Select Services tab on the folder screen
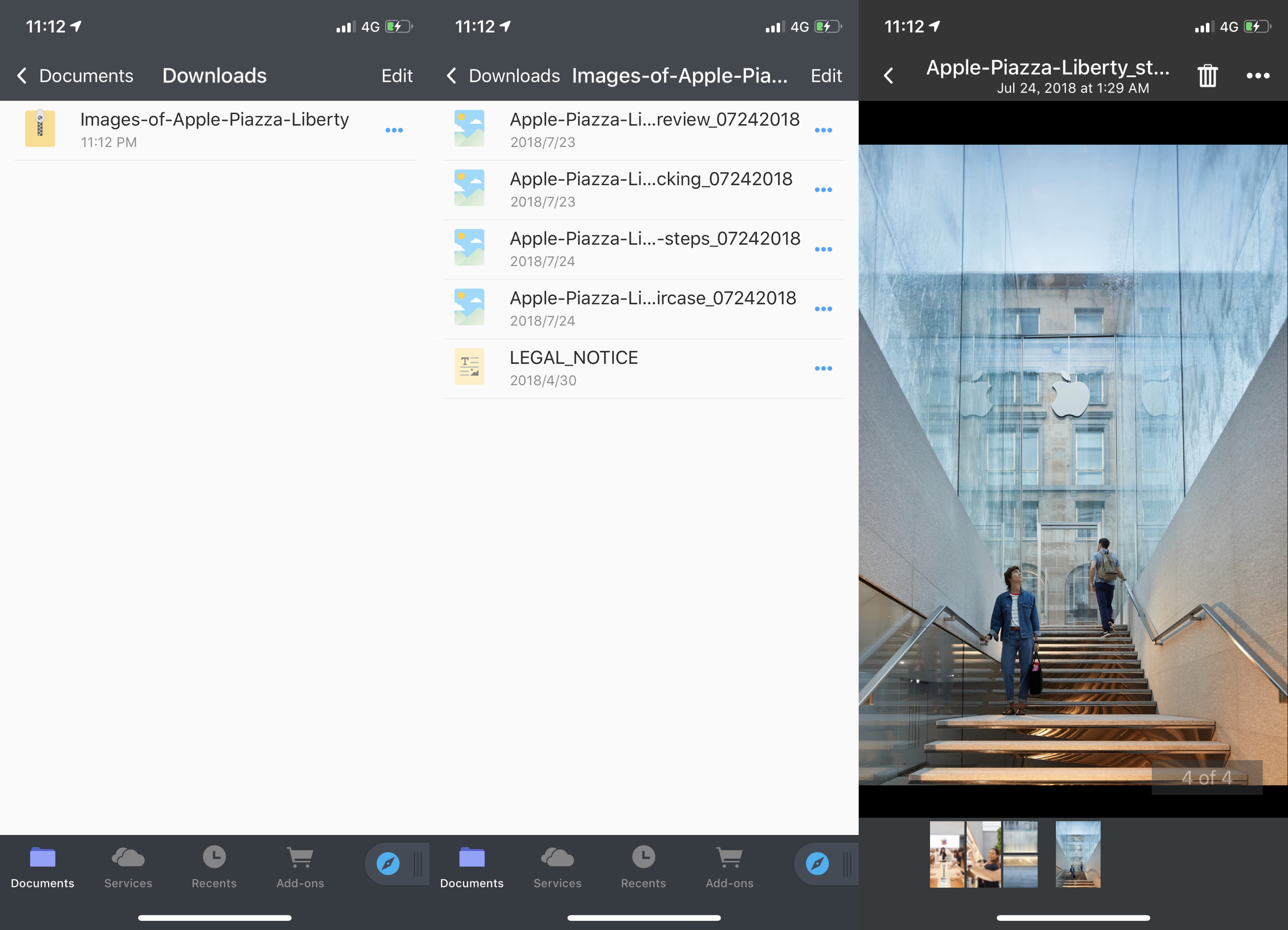Image resolution: width=1288 pixels, height=930 pixels. click(x=558, y=867)
